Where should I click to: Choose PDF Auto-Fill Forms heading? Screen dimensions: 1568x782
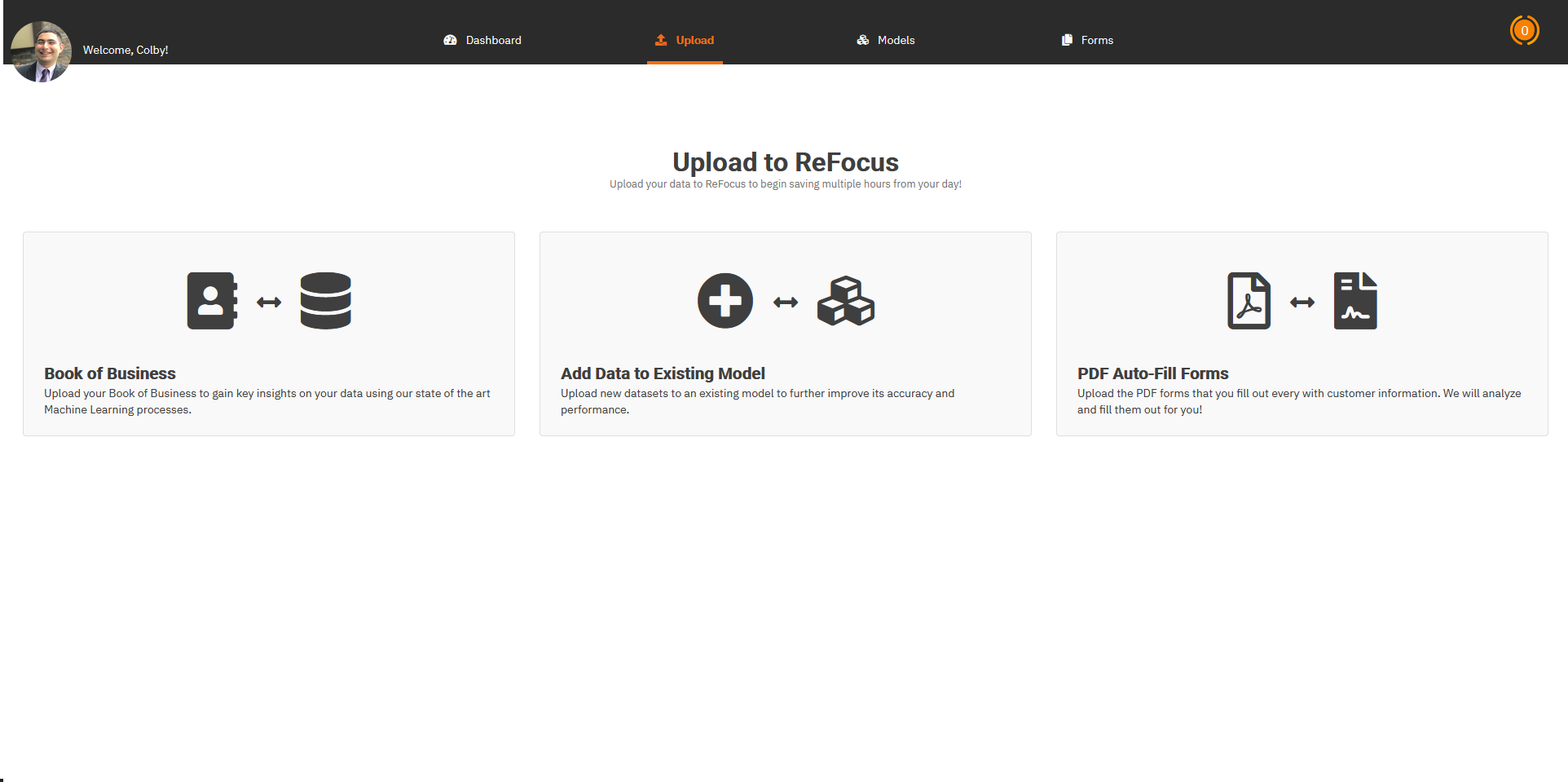(1152, 373)
